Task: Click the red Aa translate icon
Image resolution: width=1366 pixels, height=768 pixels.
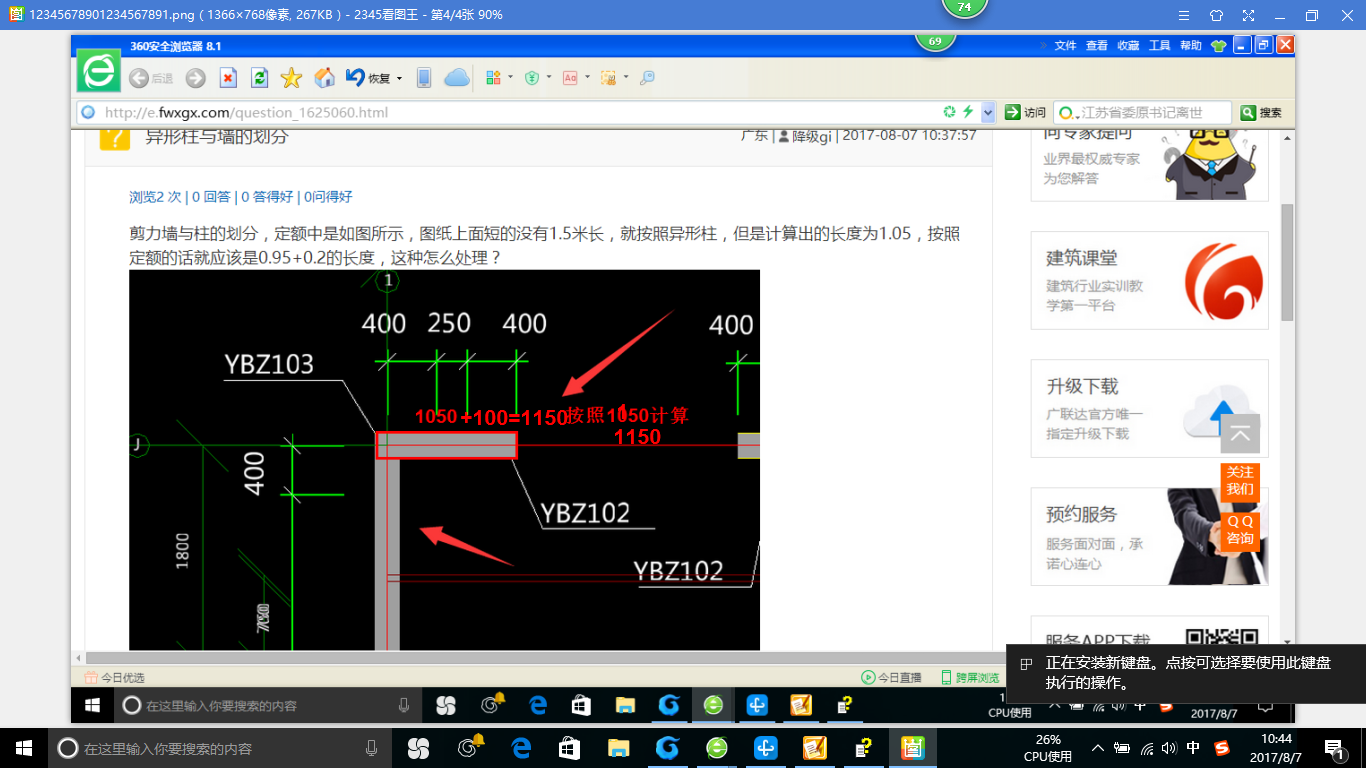Action: [x=570, y=78]
